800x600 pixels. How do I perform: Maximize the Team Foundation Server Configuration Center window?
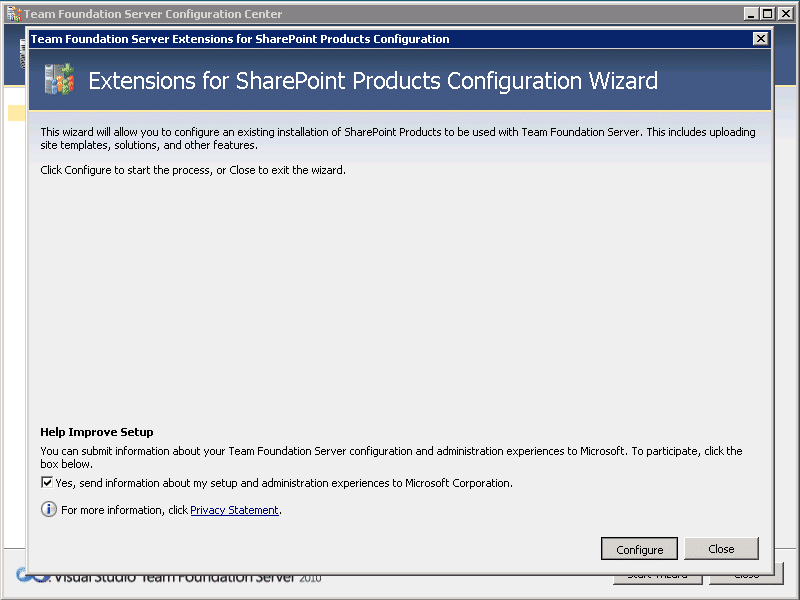tap(767, 14)
